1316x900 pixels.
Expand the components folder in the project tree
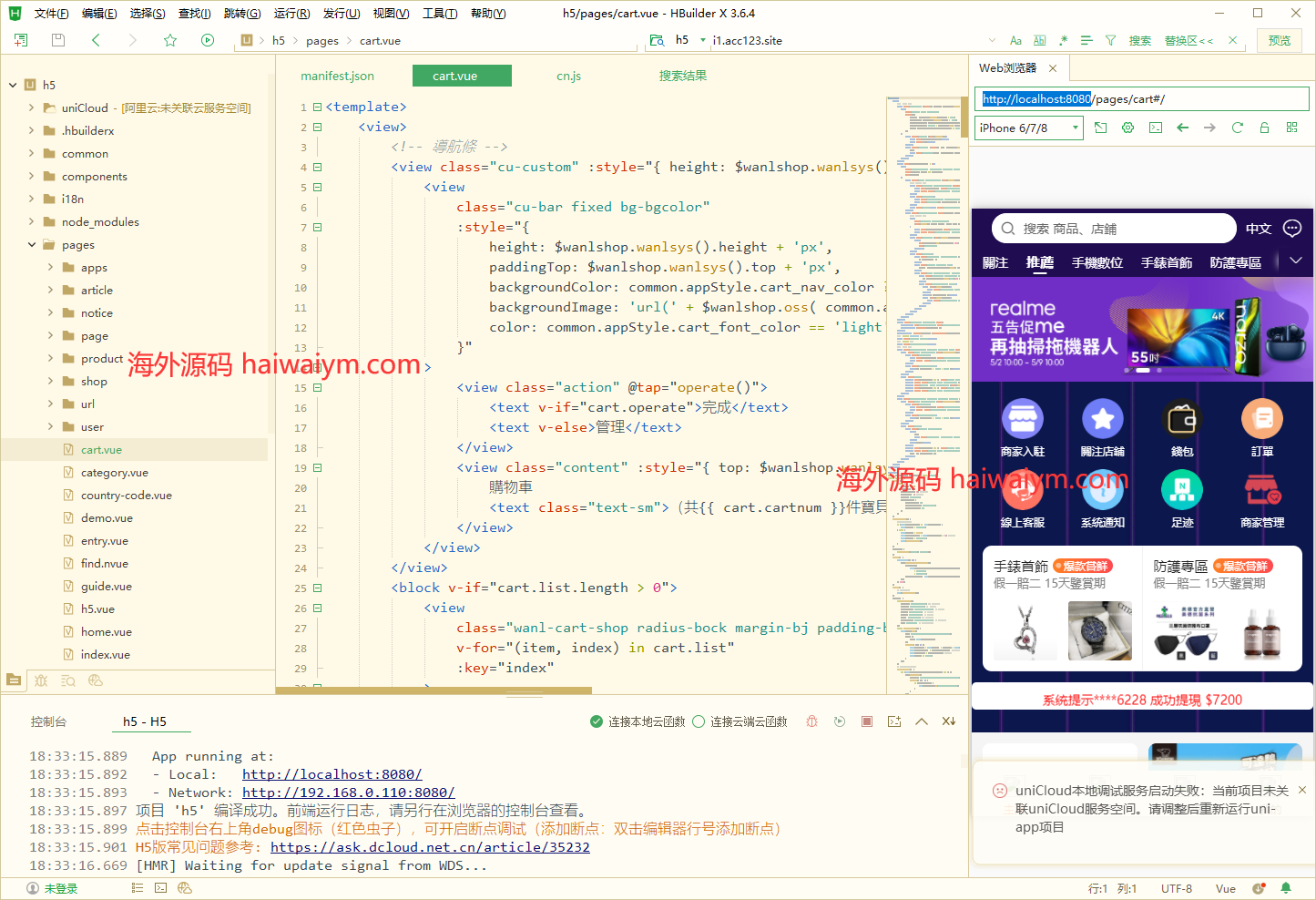(x=31, y=177)
